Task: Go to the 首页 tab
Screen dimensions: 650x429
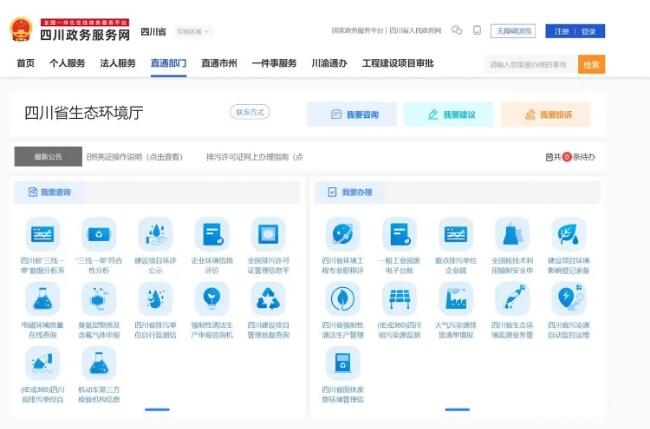Action: coord(26,63)
